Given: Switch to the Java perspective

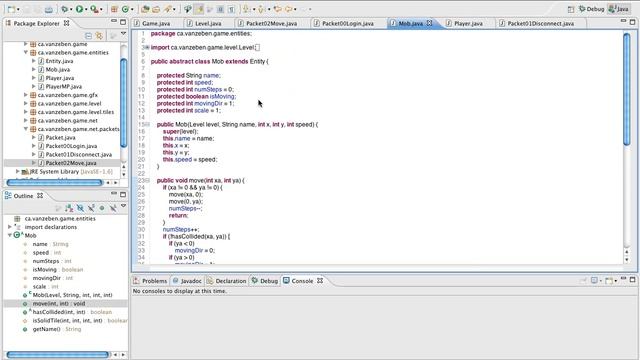Looking at the screenshot, I should [x=619, y=9].
